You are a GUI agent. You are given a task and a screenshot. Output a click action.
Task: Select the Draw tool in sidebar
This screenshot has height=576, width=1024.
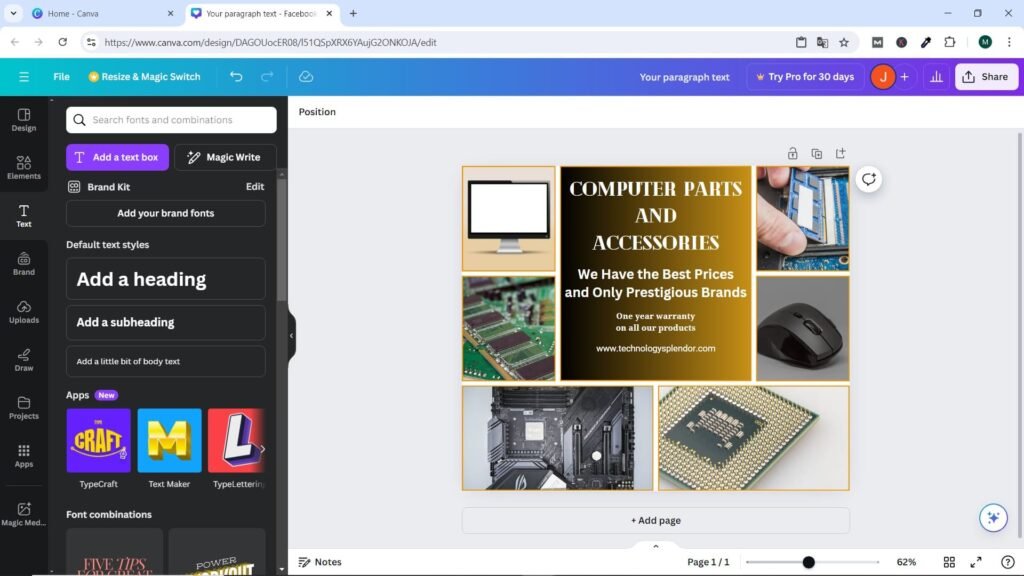[x=24, y=359]
